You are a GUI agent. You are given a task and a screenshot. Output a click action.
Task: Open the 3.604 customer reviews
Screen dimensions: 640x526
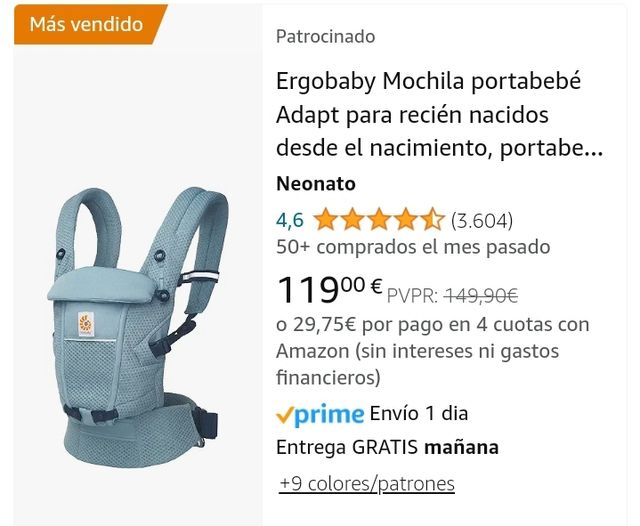click(x=482, y=221)
